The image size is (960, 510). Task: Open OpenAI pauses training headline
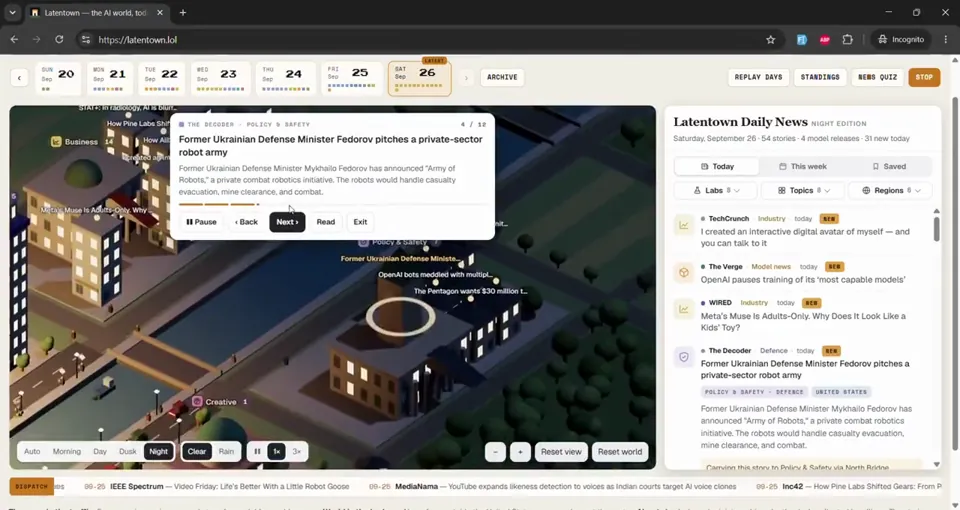(x=803, y=279)
